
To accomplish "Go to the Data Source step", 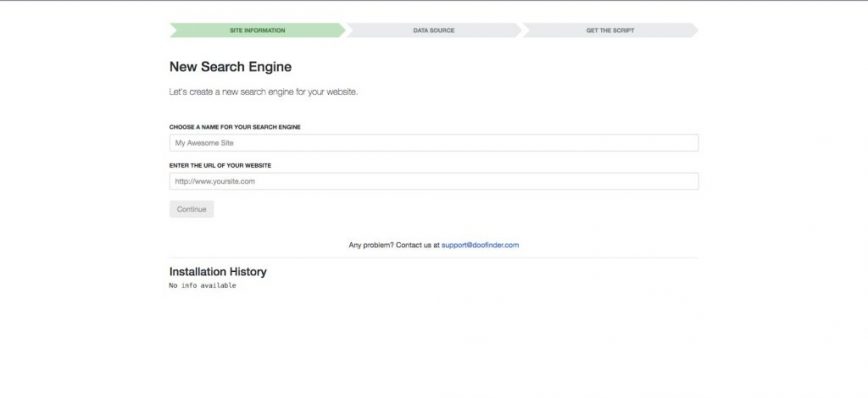I will click(433, 30).
